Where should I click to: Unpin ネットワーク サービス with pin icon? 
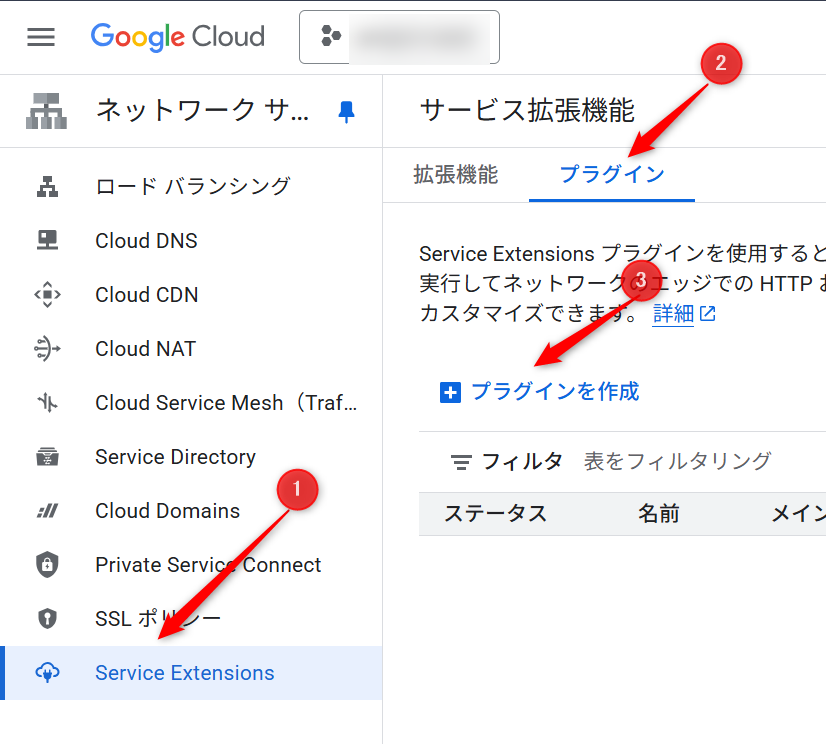tap(346, 111)
